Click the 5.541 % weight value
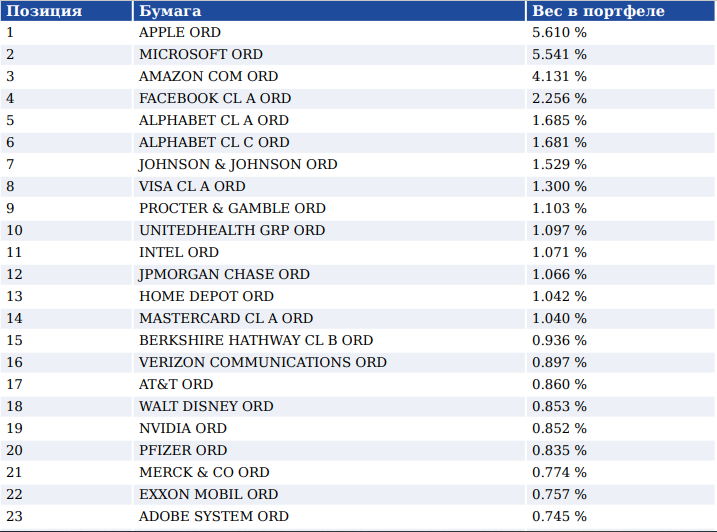Screen dimensions: 717x532 pos(559,54)
